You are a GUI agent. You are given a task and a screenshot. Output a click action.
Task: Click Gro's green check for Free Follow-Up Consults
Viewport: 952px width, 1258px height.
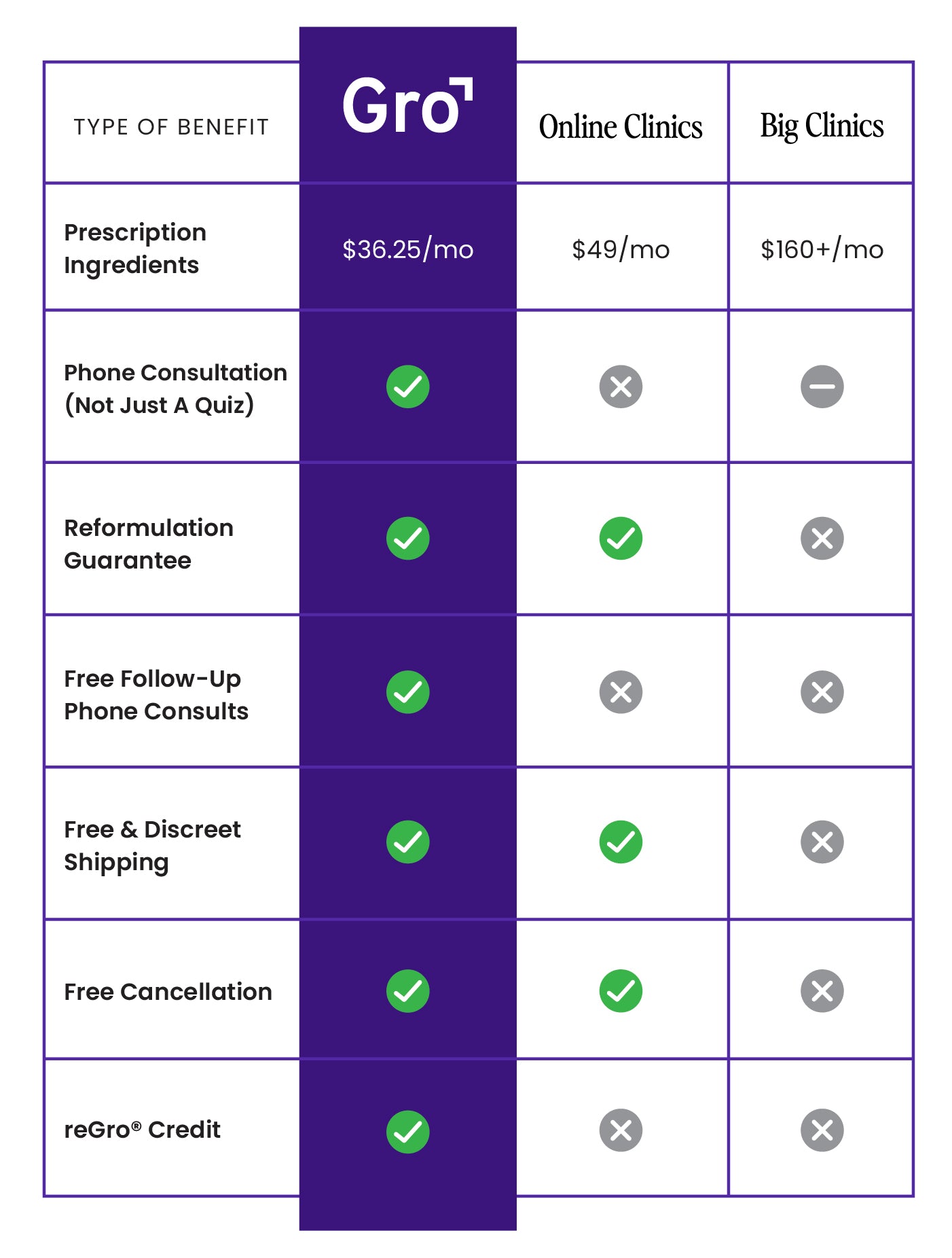(408, 691)
